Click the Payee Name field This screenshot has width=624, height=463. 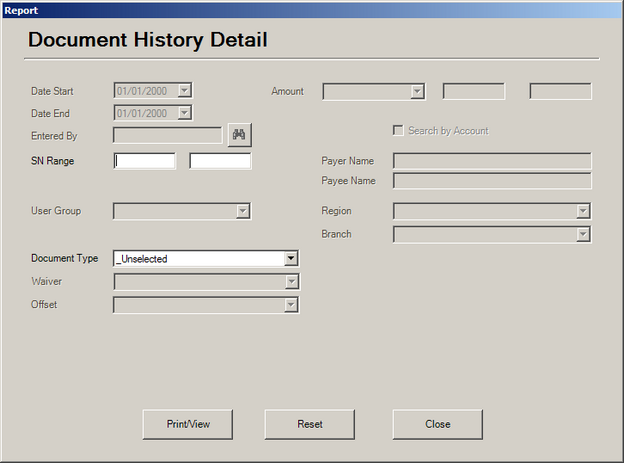click(x=492, y=181)
